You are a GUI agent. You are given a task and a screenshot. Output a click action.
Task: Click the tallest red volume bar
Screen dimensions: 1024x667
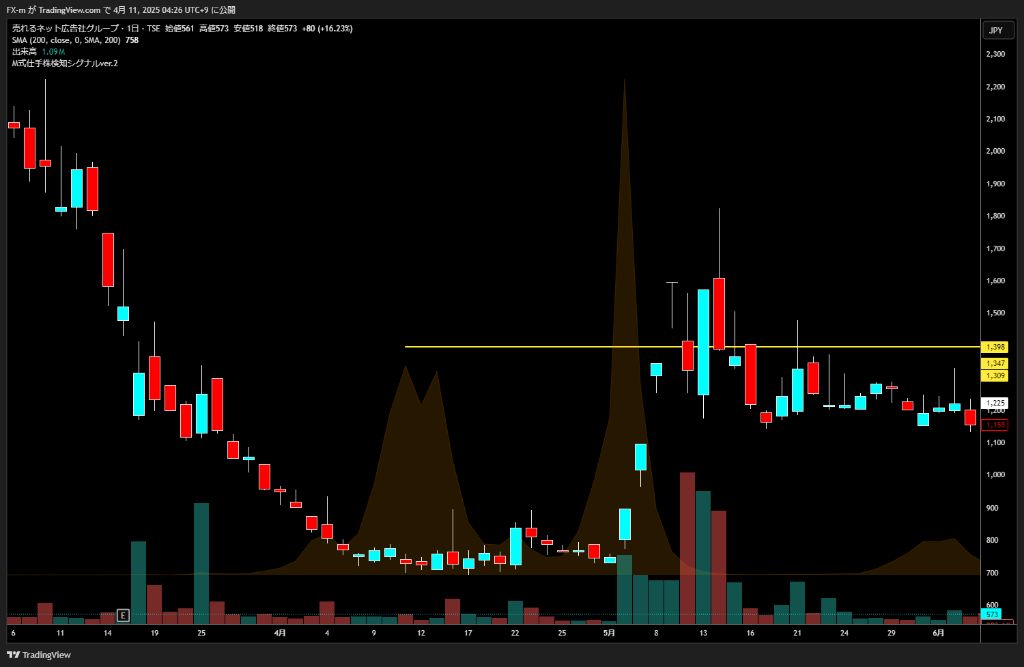coord(687,548)
